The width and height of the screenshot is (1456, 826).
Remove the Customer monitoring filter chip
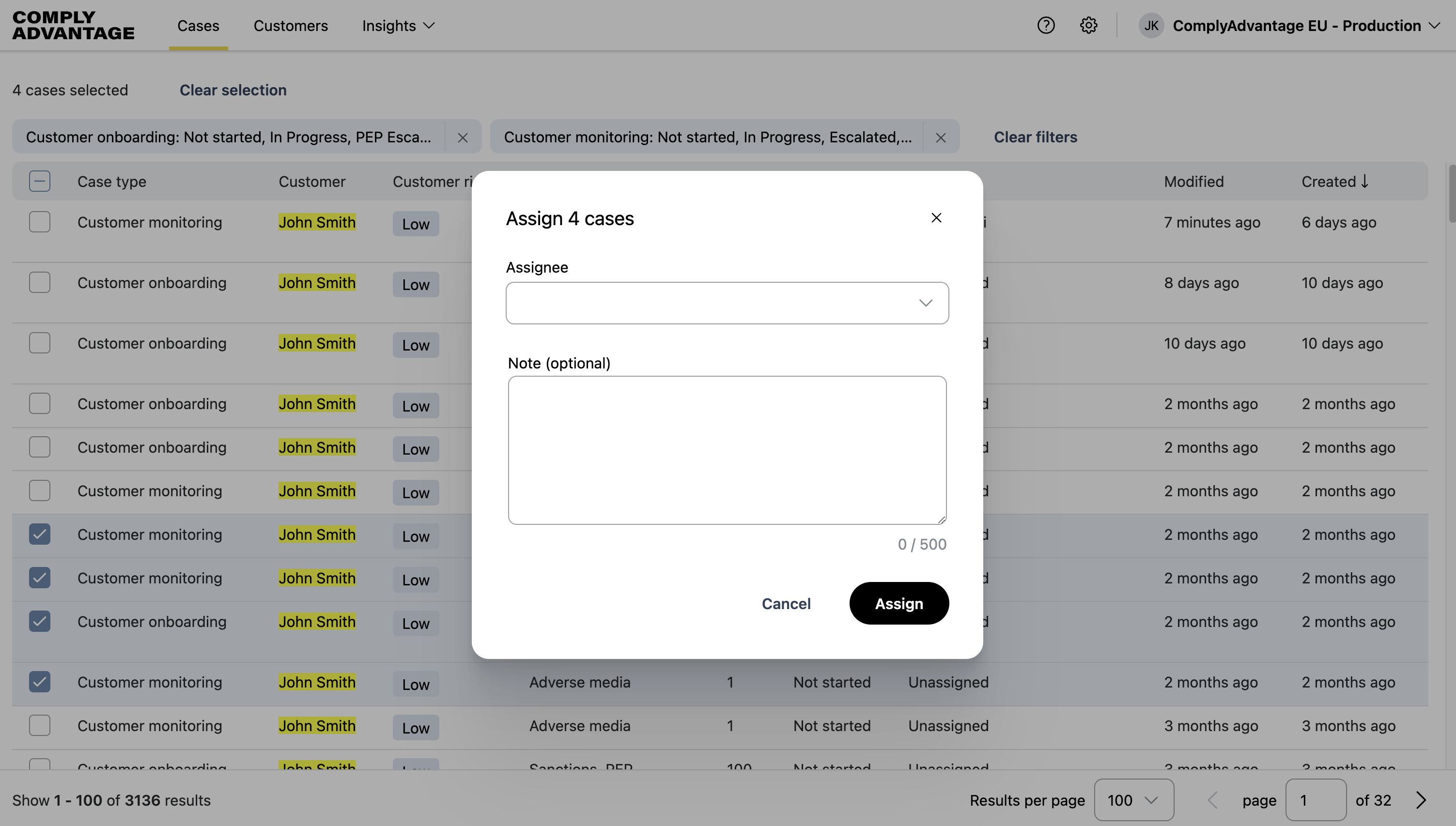pyautogui.click(x=941, y=138)
